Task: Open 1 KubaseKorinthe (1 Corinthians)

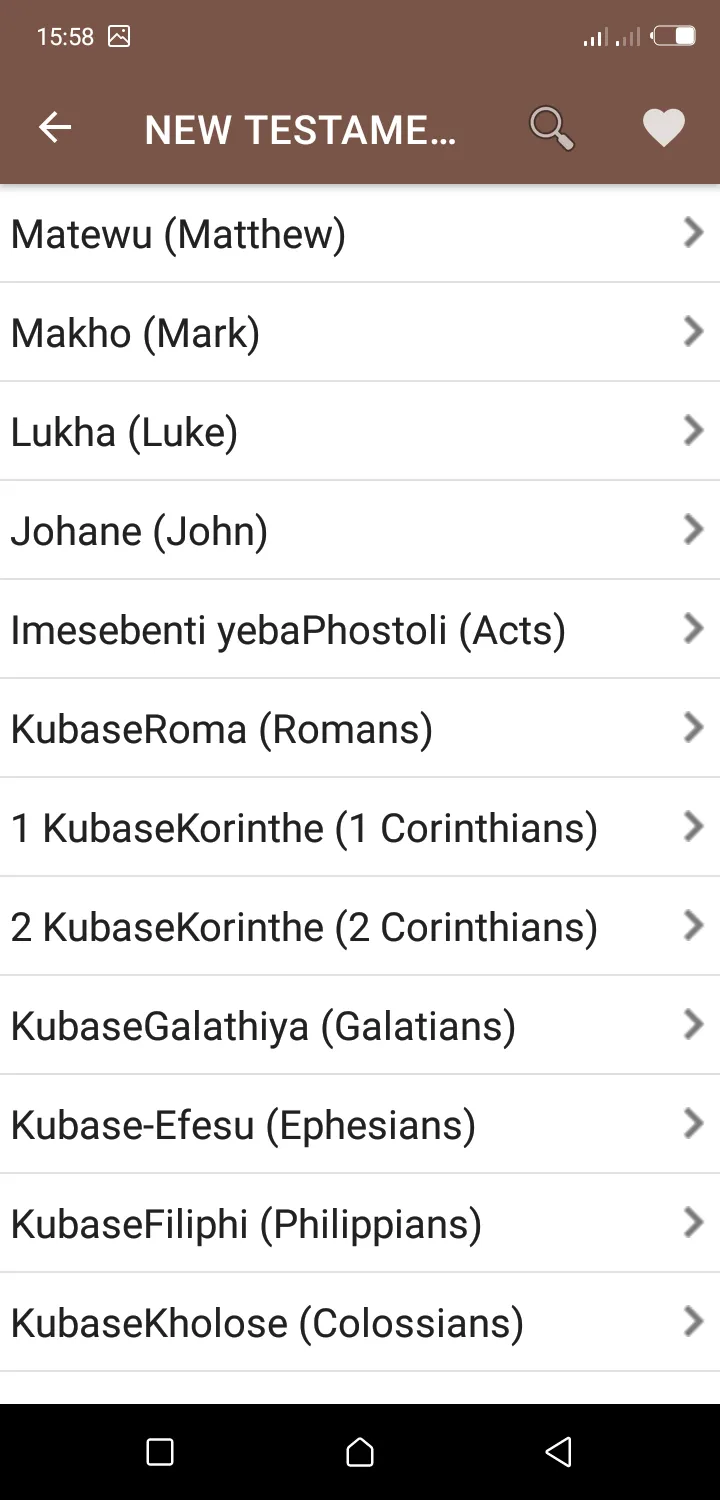Action: (360, 827)
